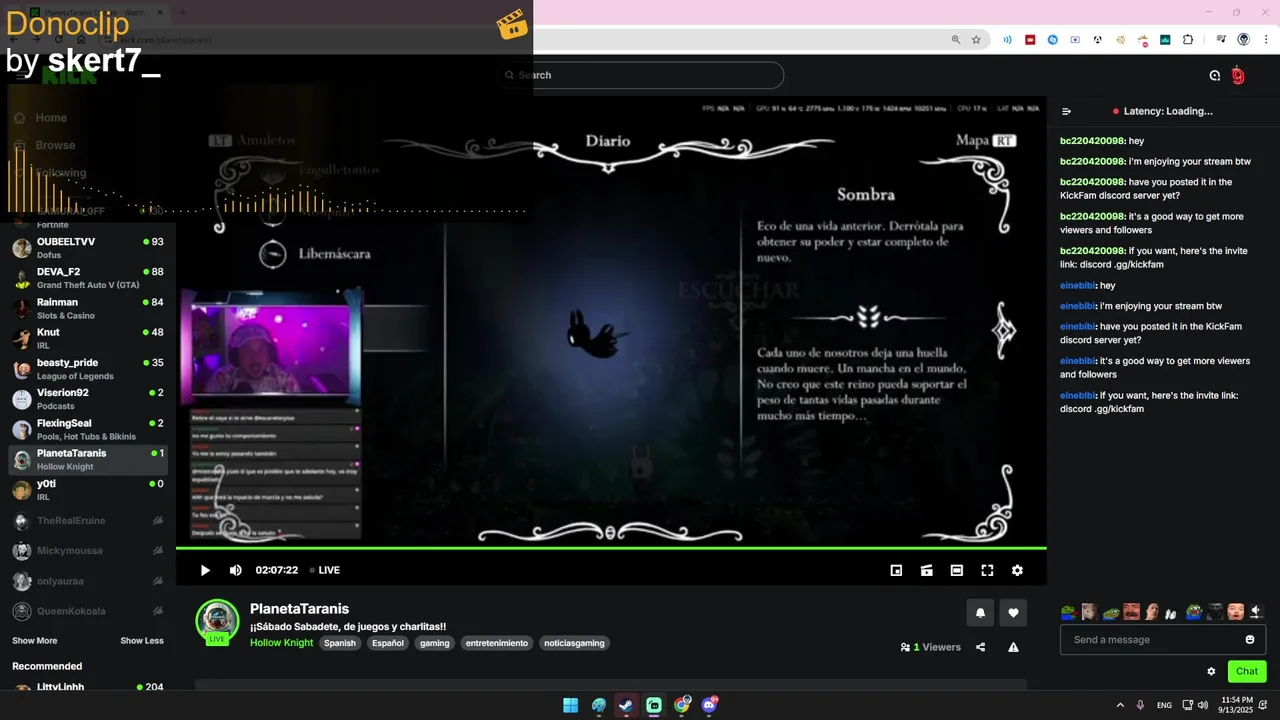The image size is (1280, 720).
Task: Select the Español tag
Action: pos(388,643)
